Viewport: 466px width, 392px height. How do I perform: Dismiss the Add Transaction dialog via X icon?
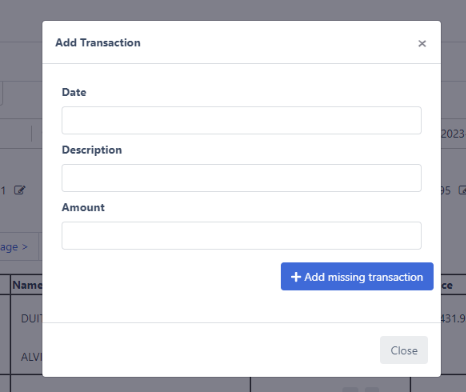point(422,43)
